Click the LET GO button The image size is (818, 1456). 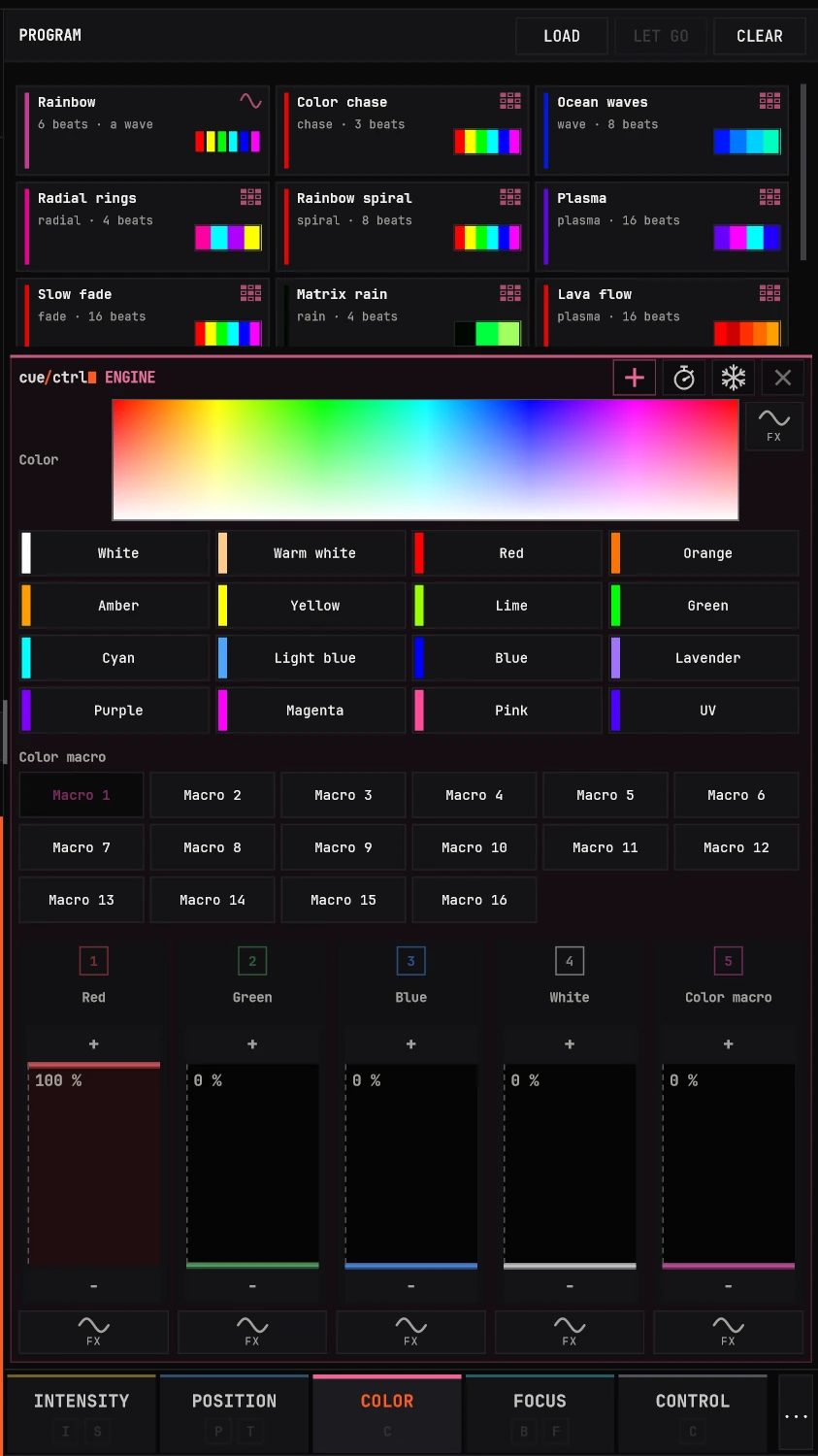tap(661, 36)
